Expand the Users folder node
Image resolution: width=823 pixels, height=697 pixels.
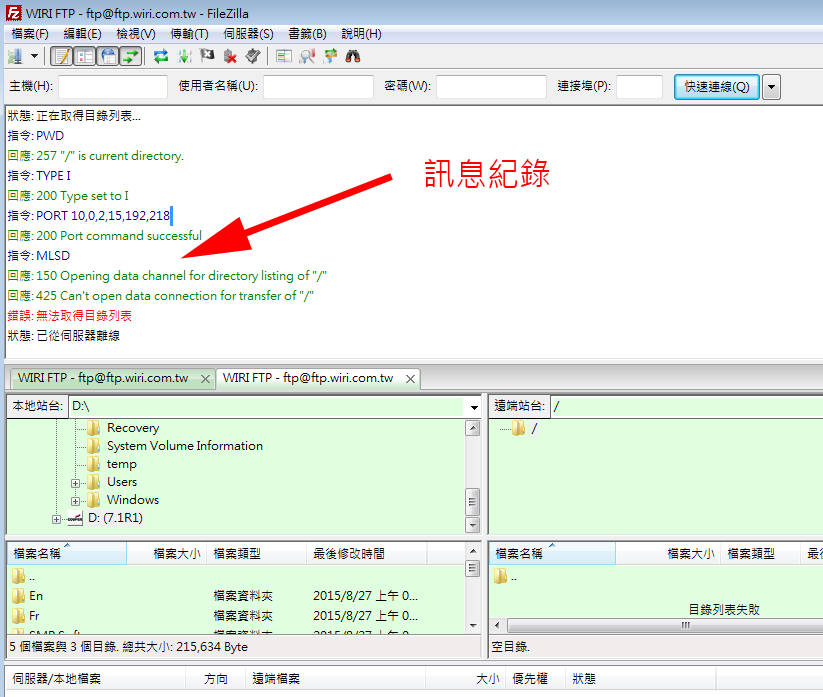(x=76, y=483)
